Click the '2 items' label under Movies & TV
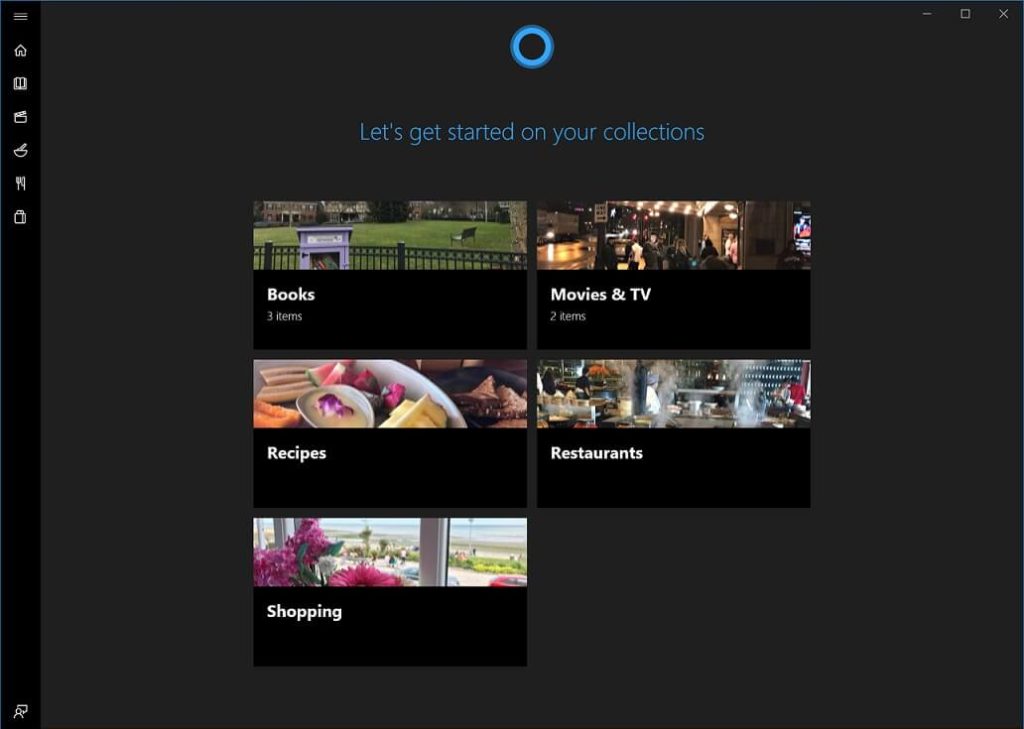This screenshot has width=1024, height=729. (569, 318)
